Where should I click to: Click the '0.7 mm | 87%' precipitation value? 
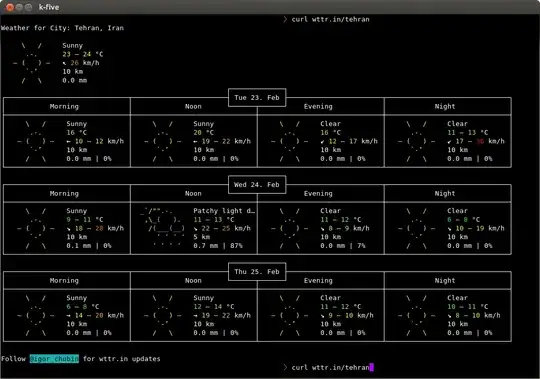pyautogui.click(x=218, y=246)
